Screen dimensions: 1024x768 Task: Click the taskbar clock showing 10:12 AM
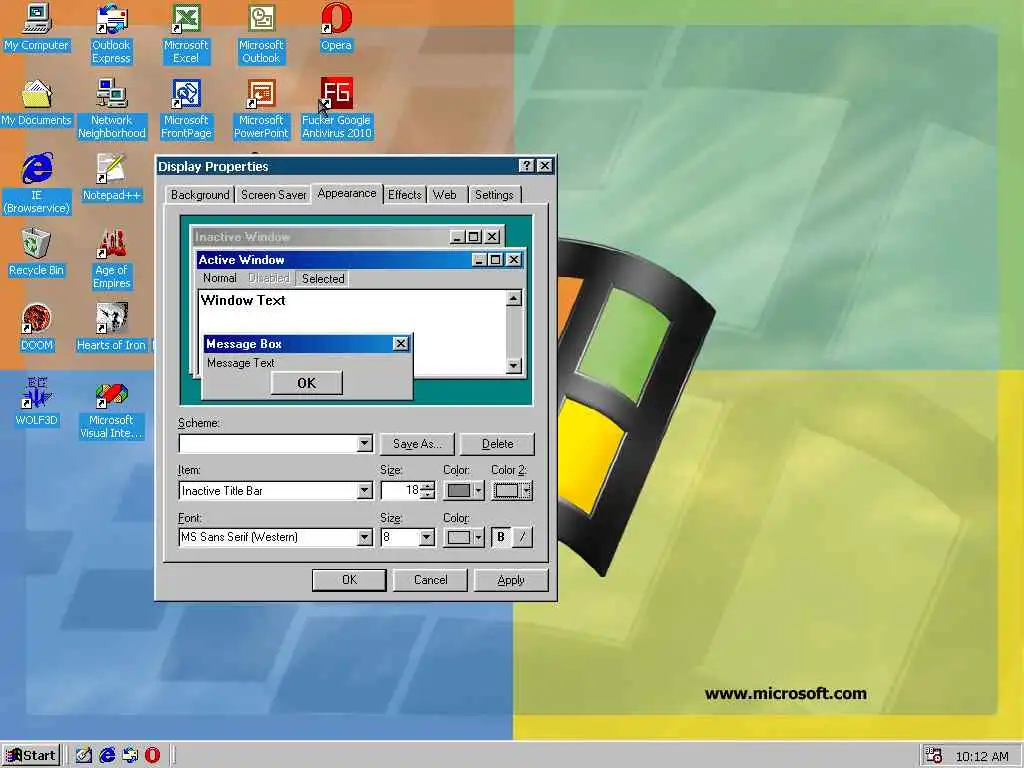tap(982, 756)
